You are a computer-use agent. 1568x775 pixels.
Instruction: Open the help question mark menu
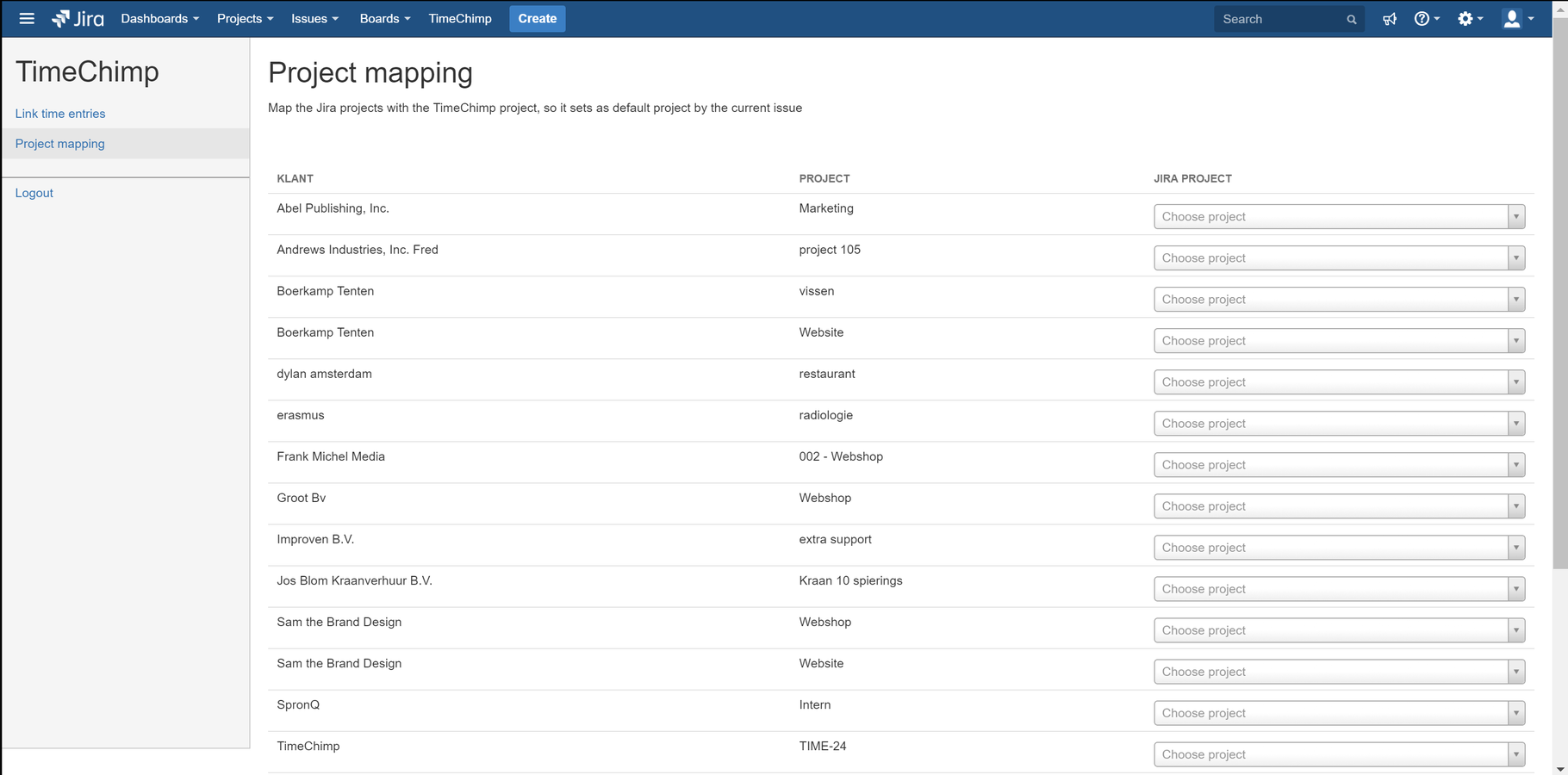click(x=1427, y=19)
